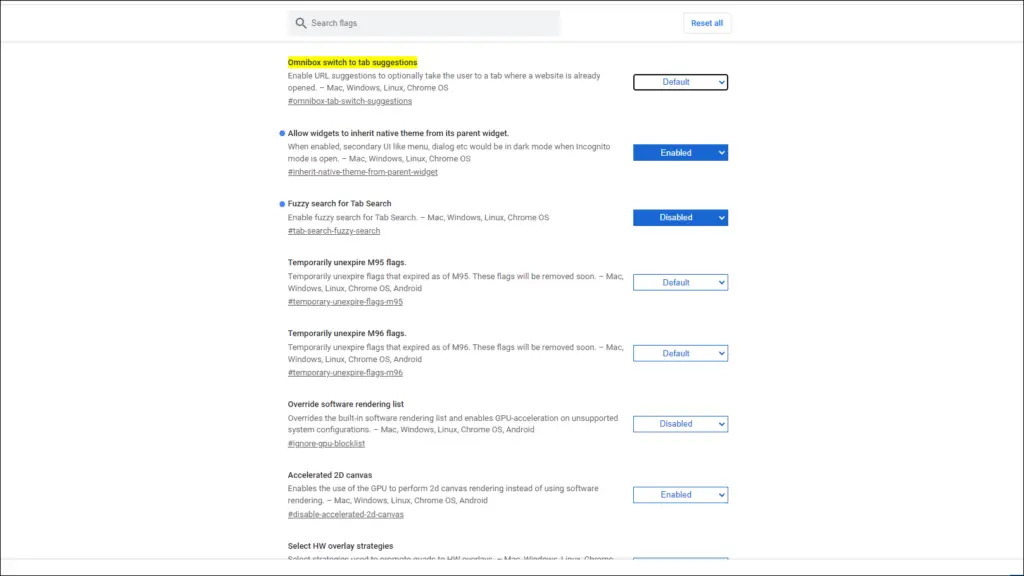Follow the #ignore-gpu-blocklist link
The image size is (1024, 576).
(x=326, y=444)
